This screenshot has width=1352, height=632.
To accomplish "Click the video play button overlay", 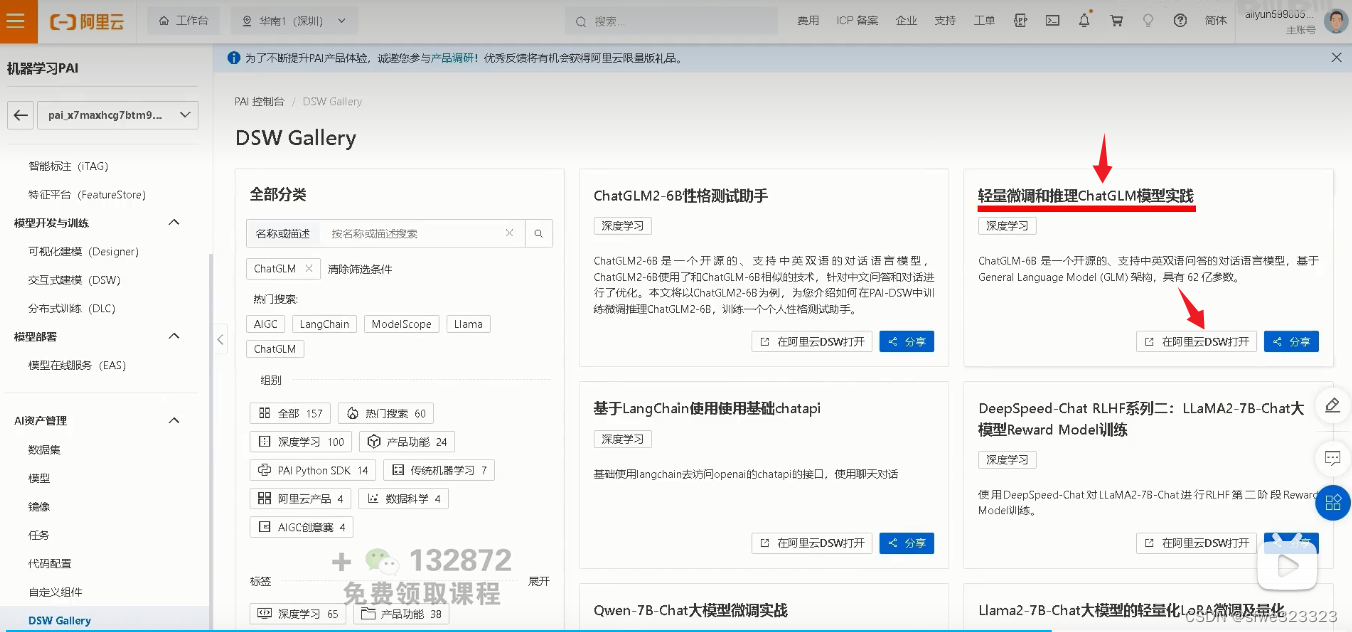I will pyautogui.click(x=1288, y=568).
